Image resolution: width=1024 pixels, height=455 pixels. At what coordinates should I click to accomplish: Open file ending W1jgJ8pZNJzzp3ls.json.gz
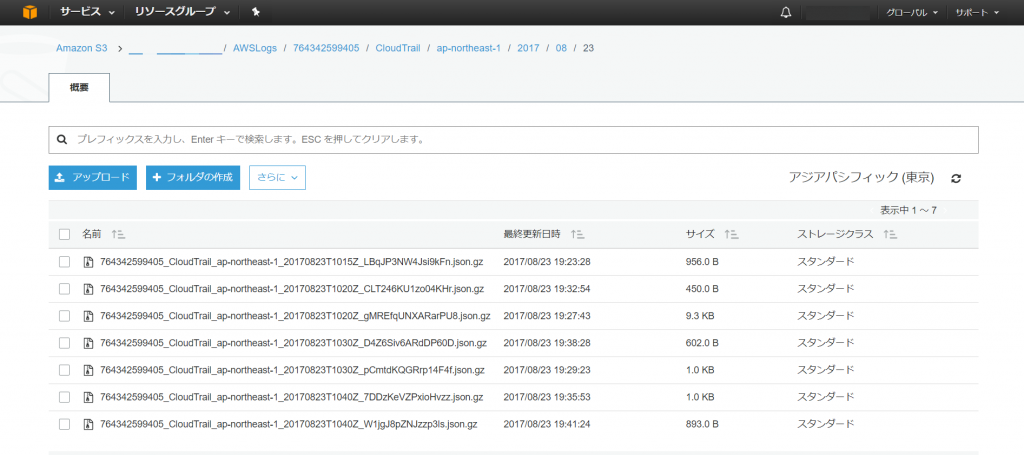[289, 424]
